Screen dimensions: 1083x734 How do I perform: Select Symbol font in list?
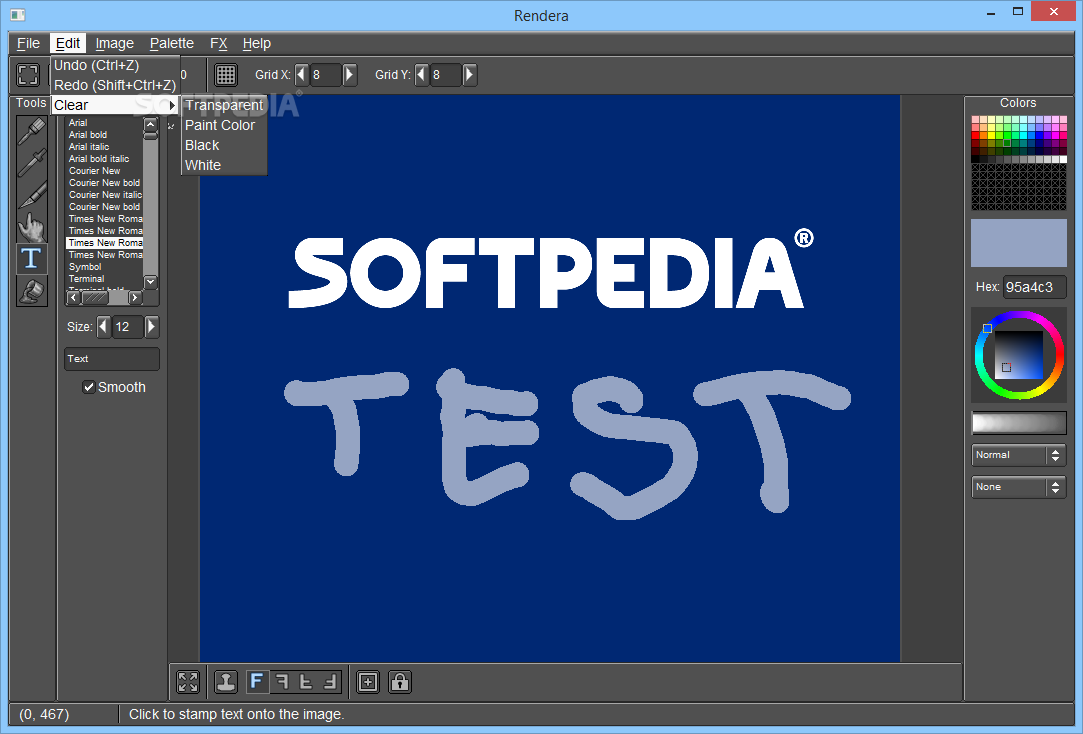coord(104,267)
